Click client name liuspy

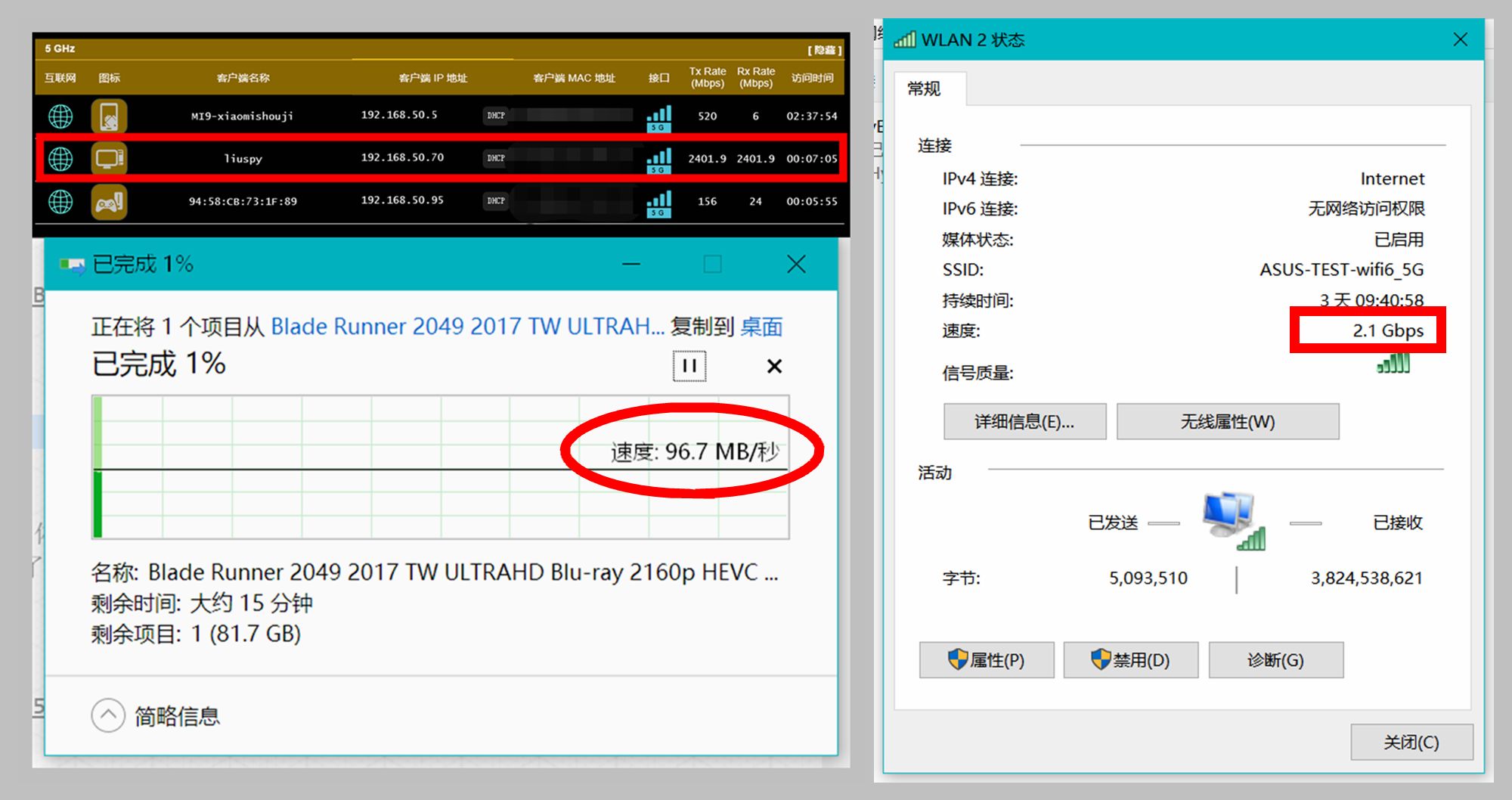tap(243, 159)
